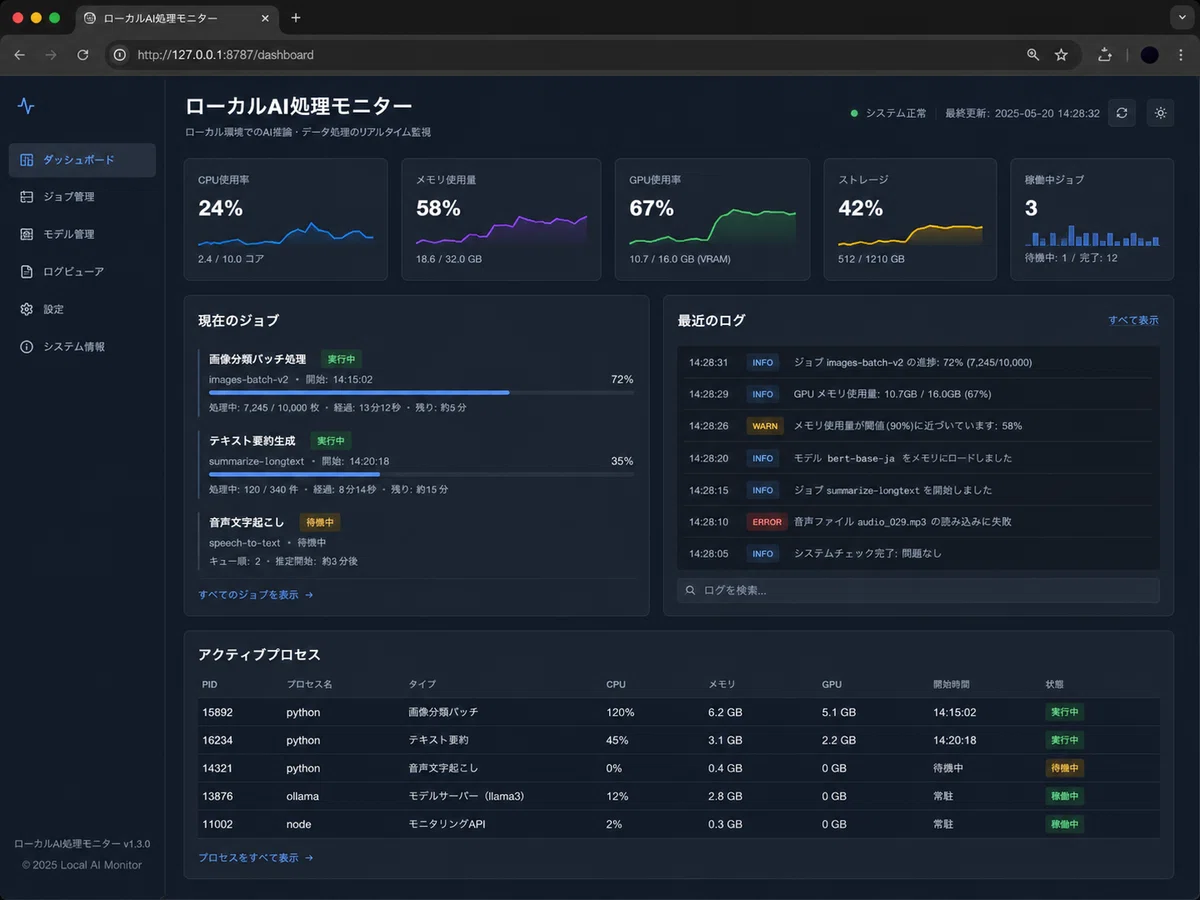
Task: Click the プロセスをすべて表示 link
Action: (256, 858)
